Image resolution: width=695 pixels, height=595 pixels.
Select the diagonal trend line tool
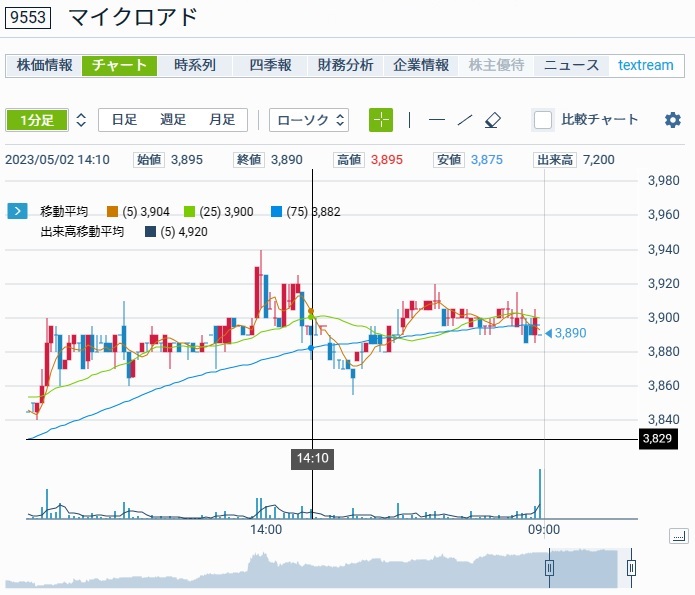pyautogui.click(x=464, y=120)
